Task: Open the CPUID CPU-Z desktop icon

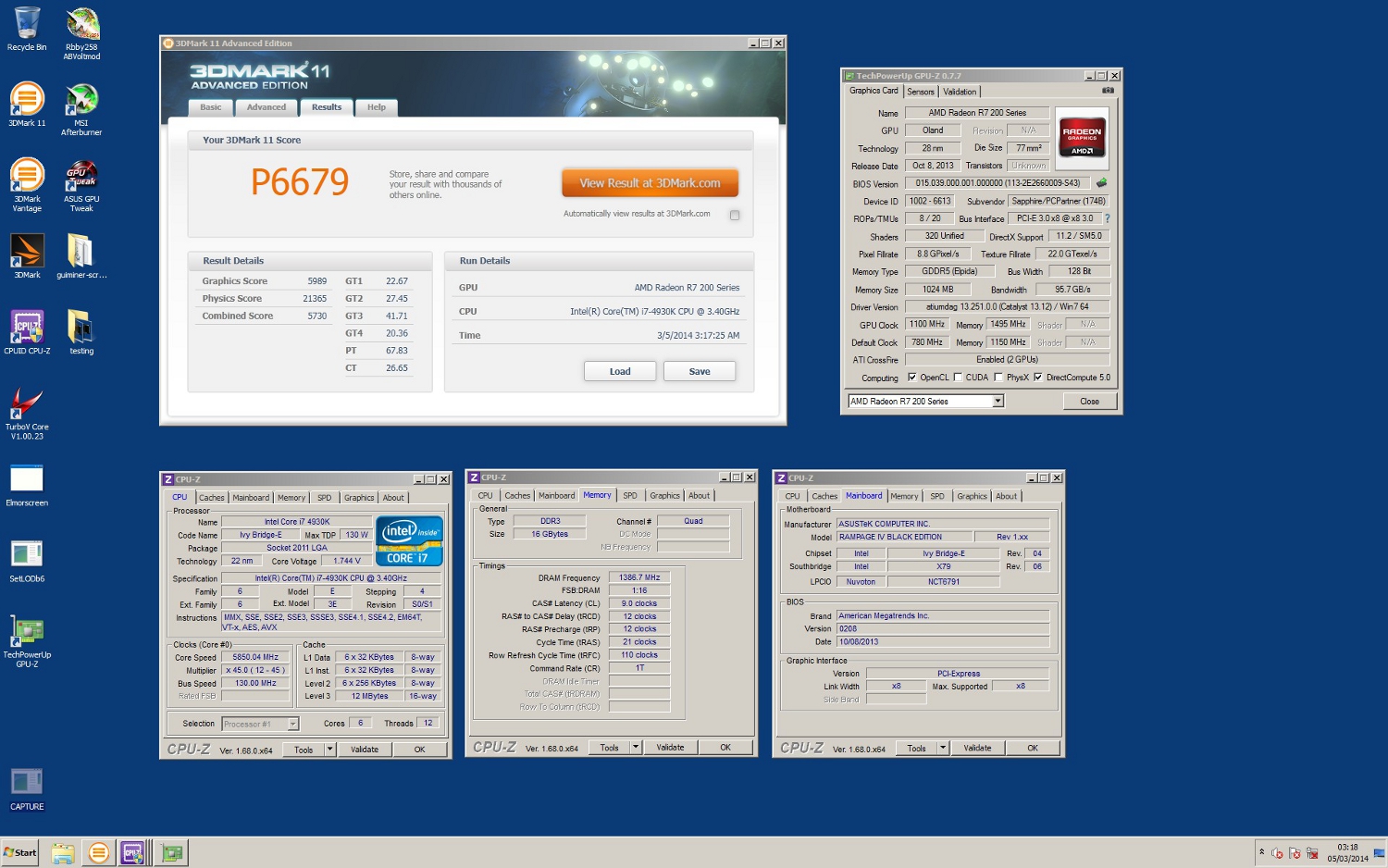Action: tap(27, 331)
